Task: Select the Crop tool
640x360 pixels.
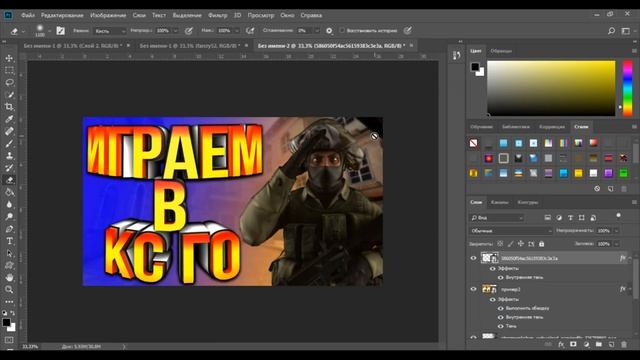Action: 9,107
